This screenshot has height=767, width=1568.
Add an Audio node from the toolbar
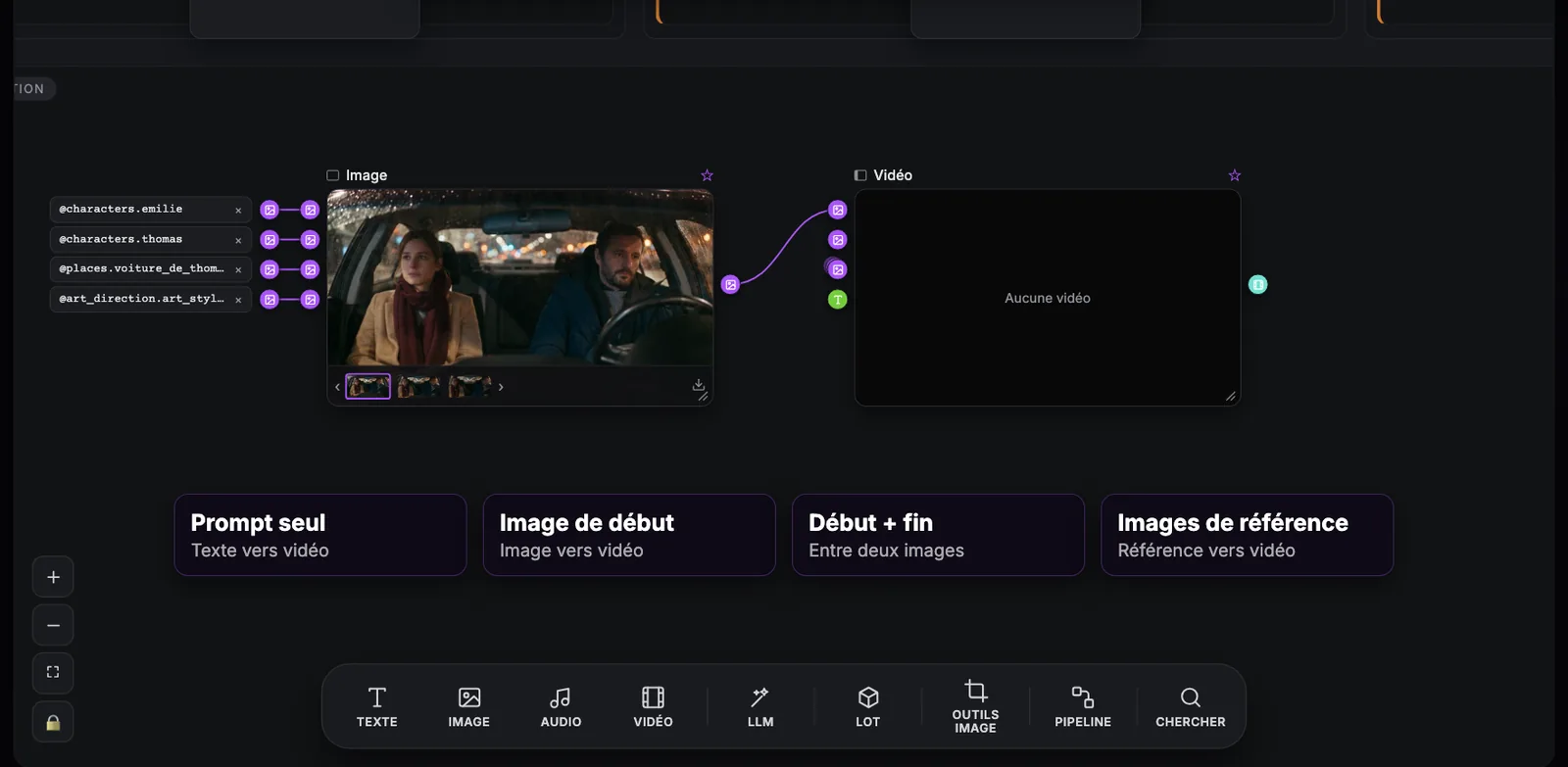click(561, 707)
